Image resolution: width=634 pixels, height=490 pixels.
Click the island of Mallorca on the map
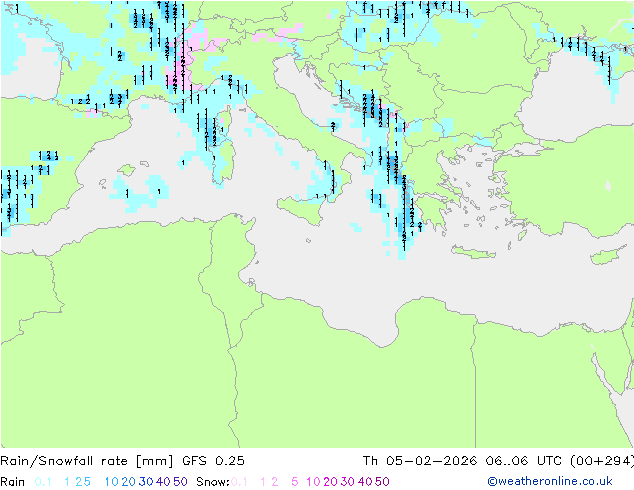(127, 170)
